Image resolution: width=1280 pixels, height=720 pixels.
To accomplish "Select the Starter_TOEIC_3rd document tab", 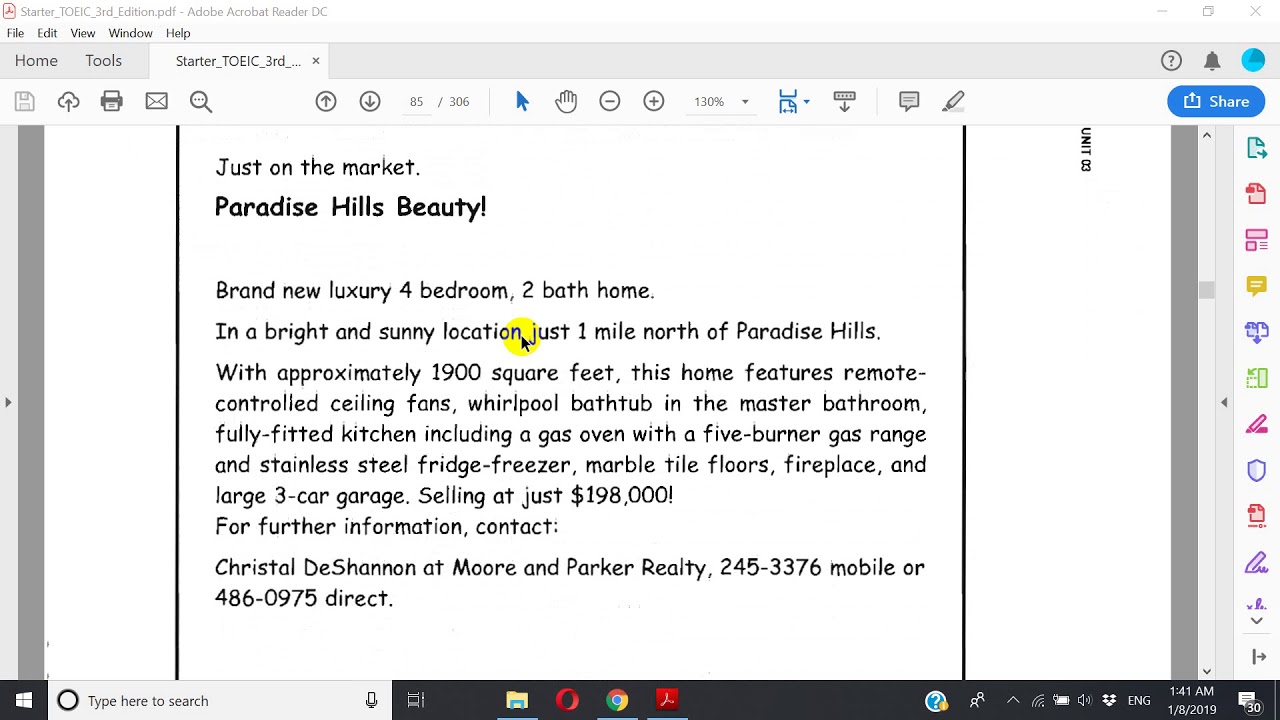I will tap(238, 61).
